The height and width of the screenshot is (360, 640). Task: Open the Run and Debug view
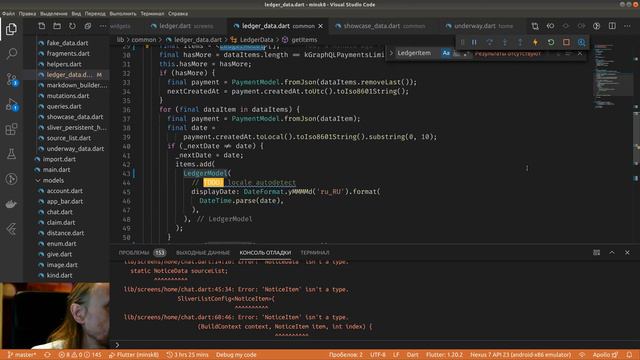click(x=11, y=104)
